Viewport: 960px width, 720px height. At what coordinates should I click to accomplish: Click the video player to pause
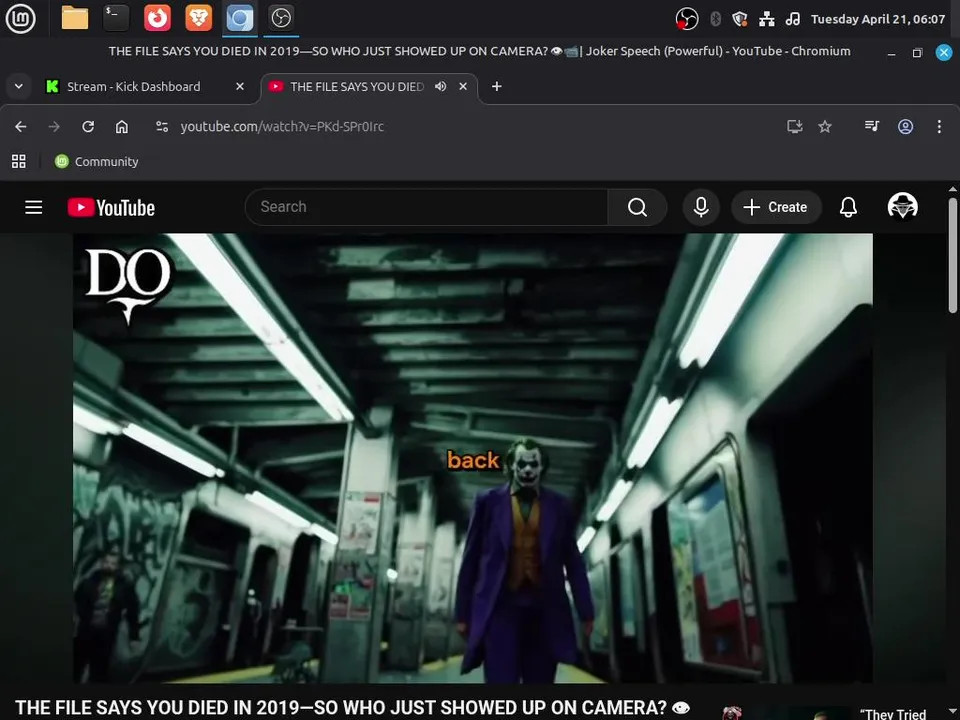tap(473, 458)
